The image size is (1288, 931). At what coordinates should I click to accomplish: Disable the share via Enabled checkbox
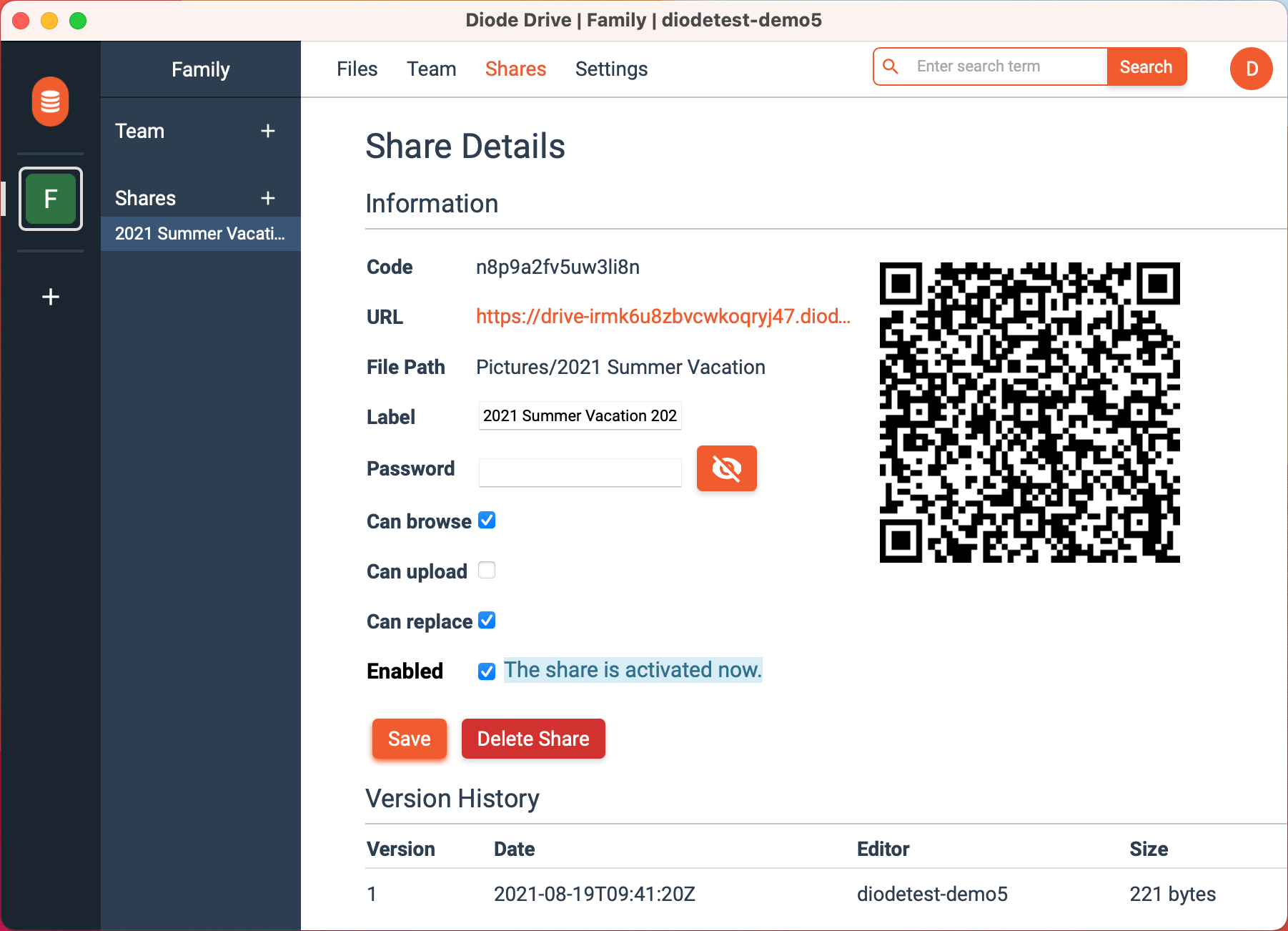tap(487, 671)
